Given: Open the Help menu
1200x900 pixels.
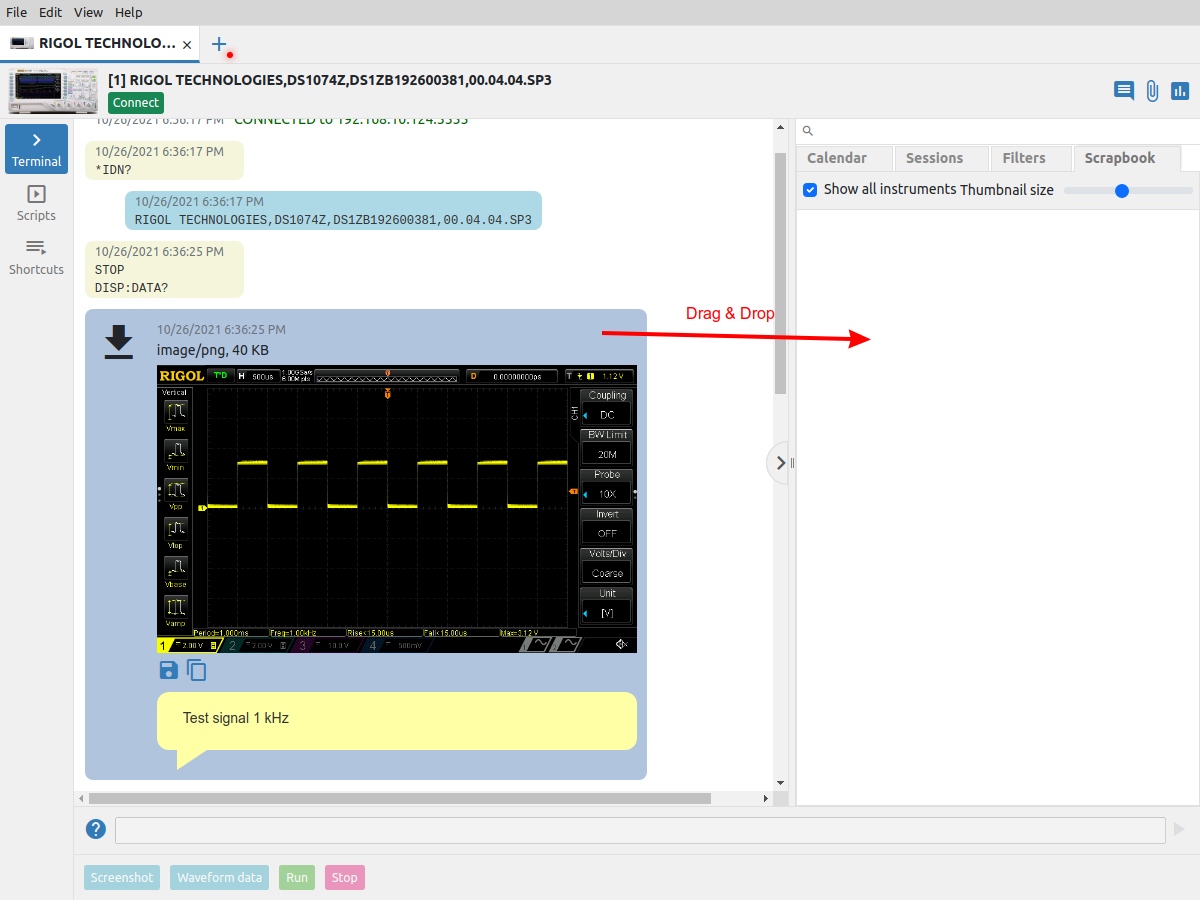Looking at the screenshot, I should click(x=128, y=12).
